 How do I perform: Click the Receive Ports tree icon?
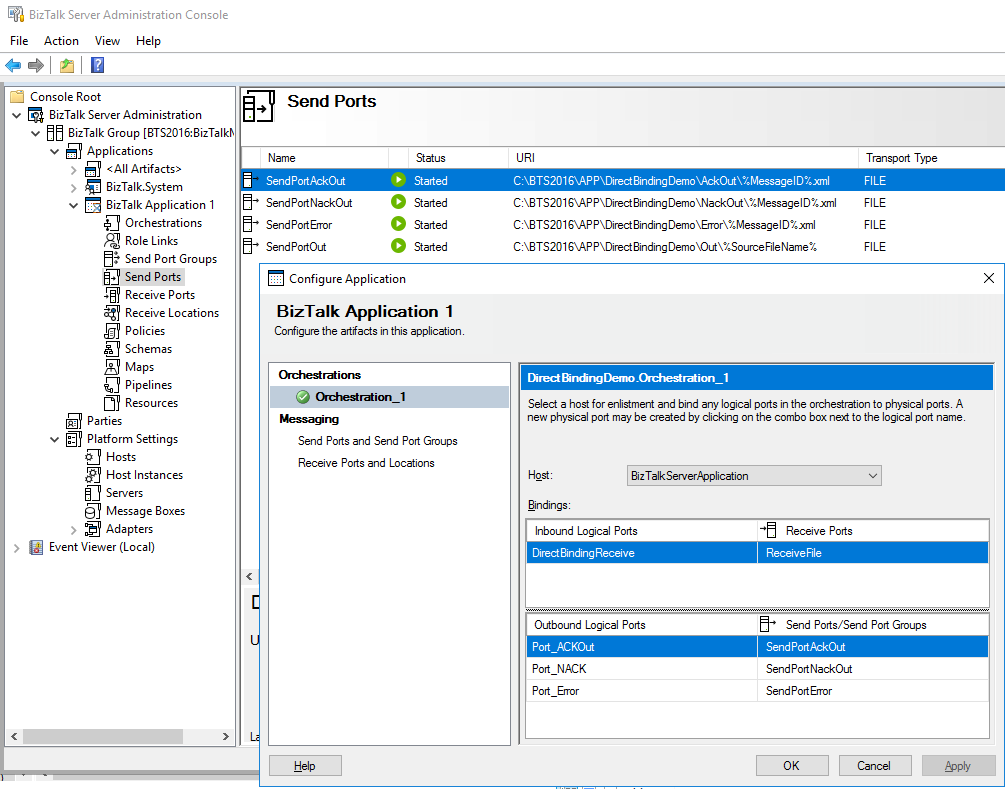click(112, 295)
